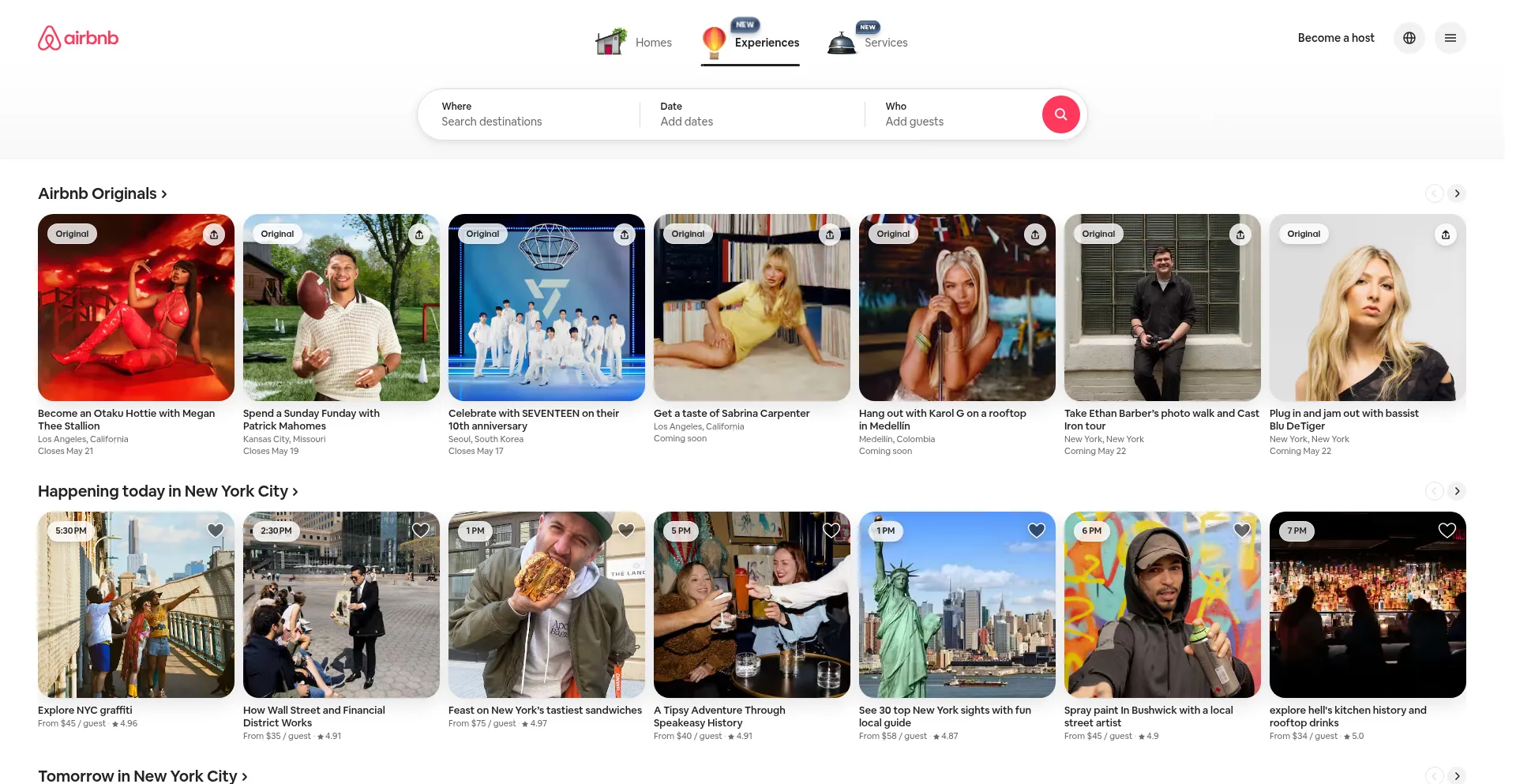Screen dimensions: 1516x784
Task: Click the 'From $75 / guest' price text
Action: (x=482, y=723)
